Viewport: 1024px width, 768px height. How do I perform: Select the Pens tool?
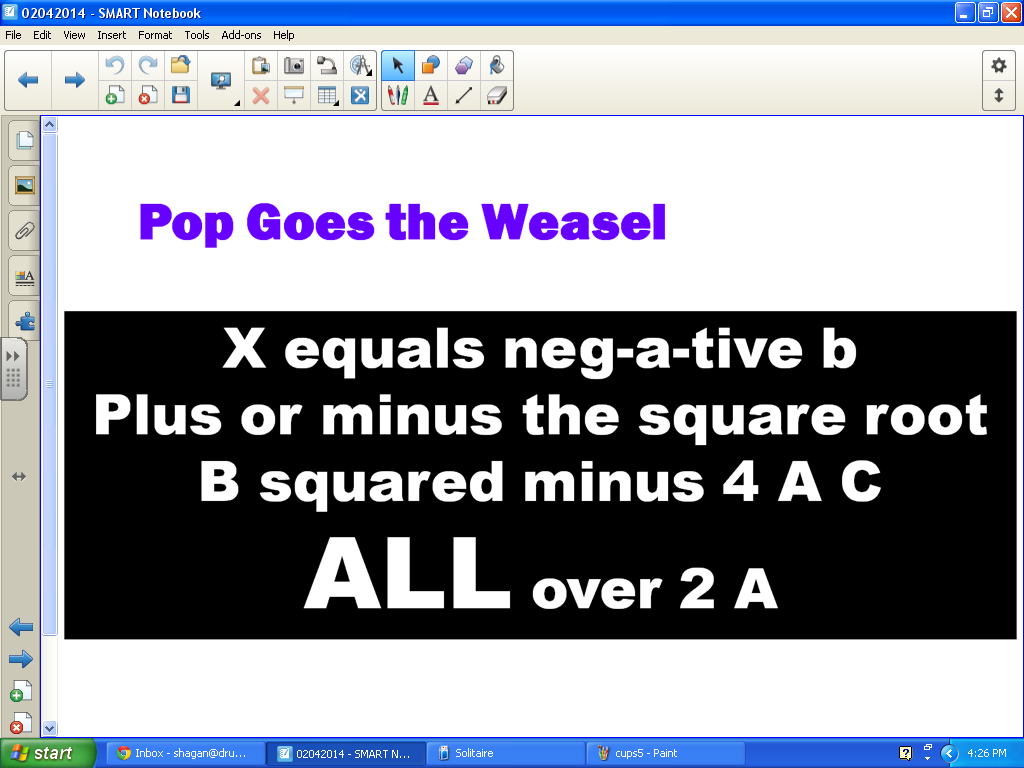[398, 96]
